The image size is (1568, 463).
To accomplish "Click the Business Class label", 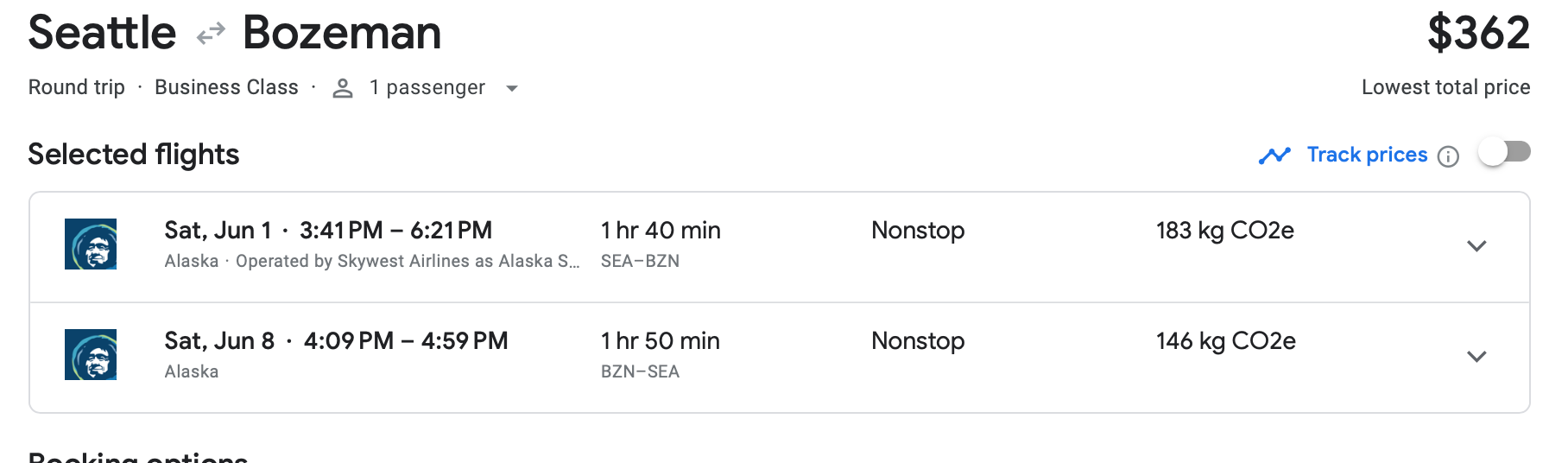I will pyautogui.click(x=226, y=88).
